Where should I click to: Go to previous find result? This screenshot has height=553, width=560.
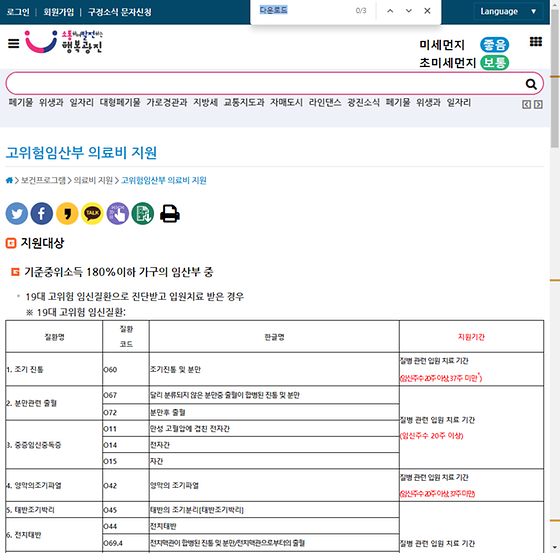[x=390, y=11]
